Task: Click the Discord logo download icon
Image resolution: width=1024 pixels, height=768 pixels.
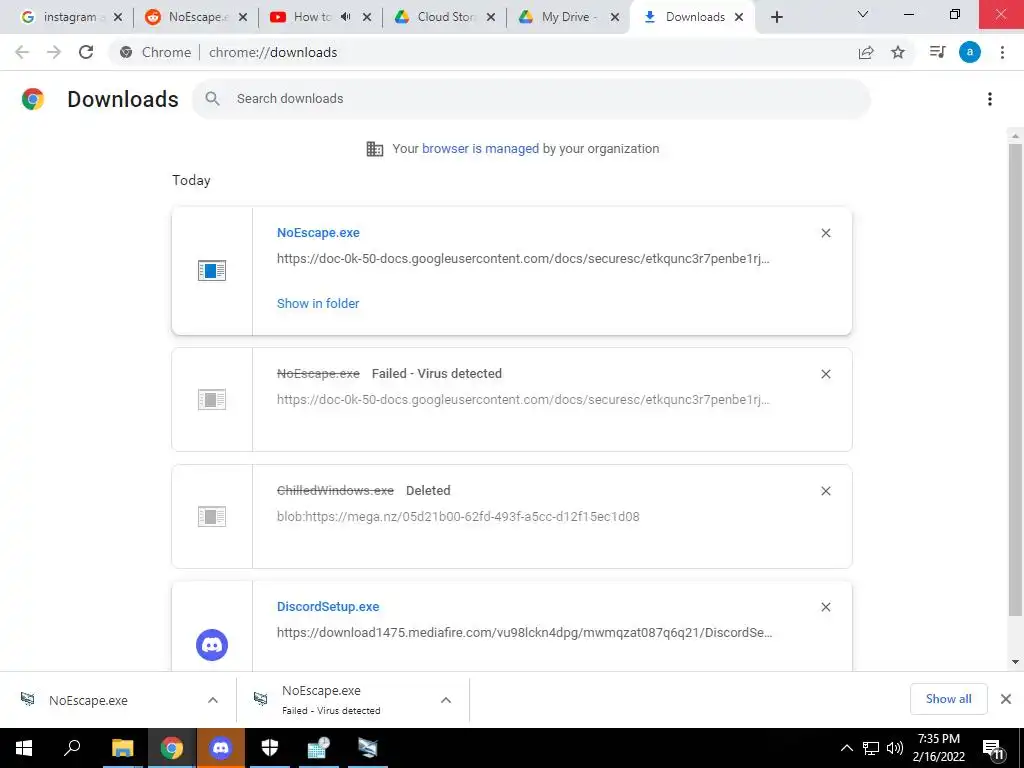Action: coord(212,645)
